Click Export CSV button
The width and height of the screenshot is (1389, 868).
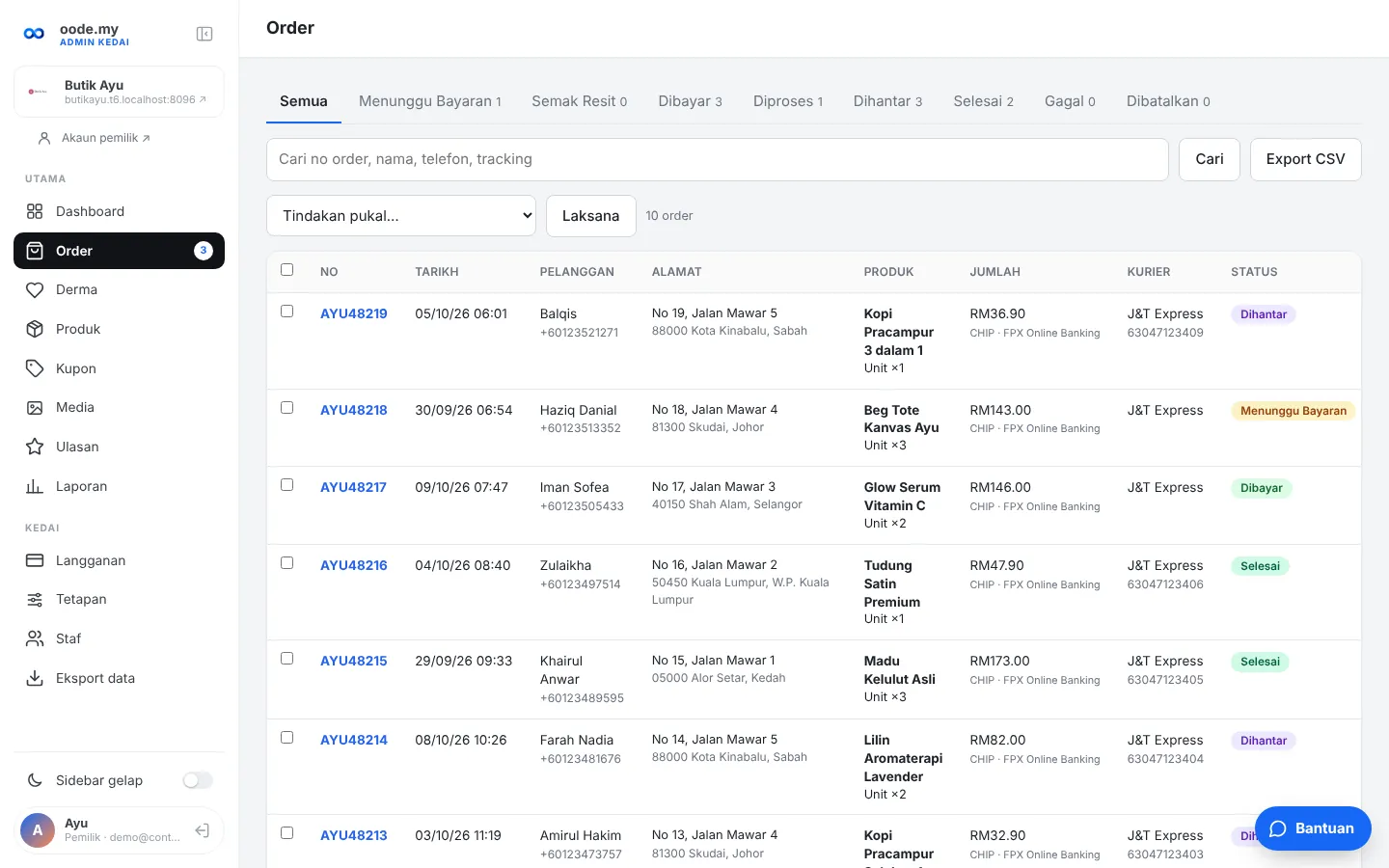(x=1305, y=159)
